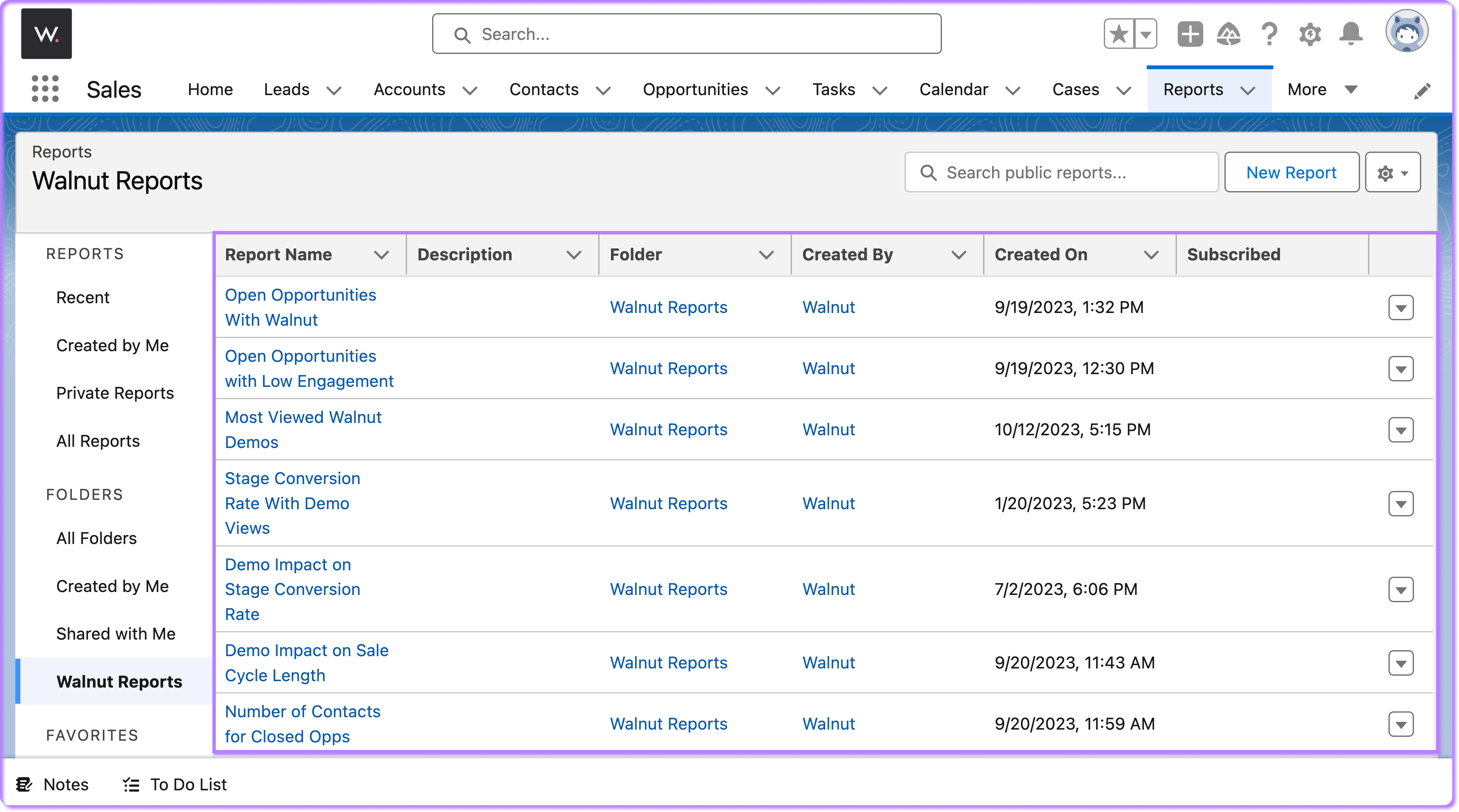Screen dimensions: 1459x812
Task: Open the Accounts tab
Action: click(x=410, y=90)
